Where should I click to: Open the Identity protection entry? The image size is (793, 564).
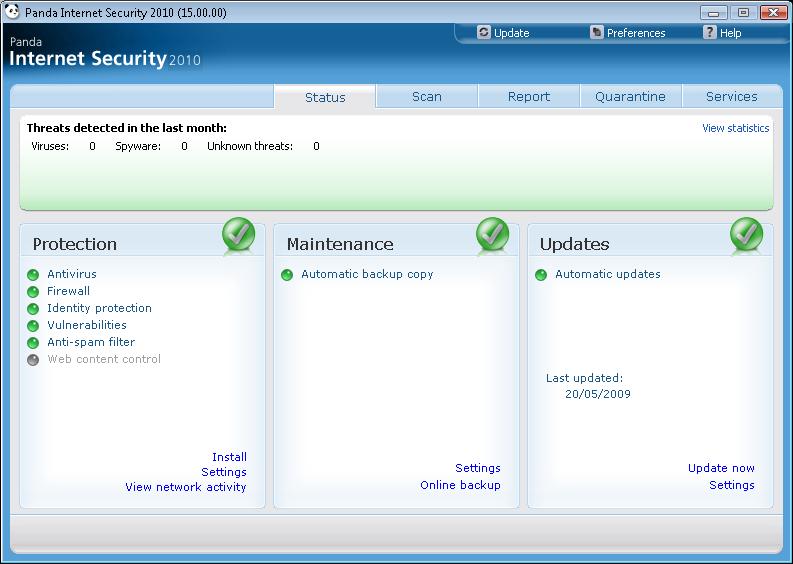99,308
